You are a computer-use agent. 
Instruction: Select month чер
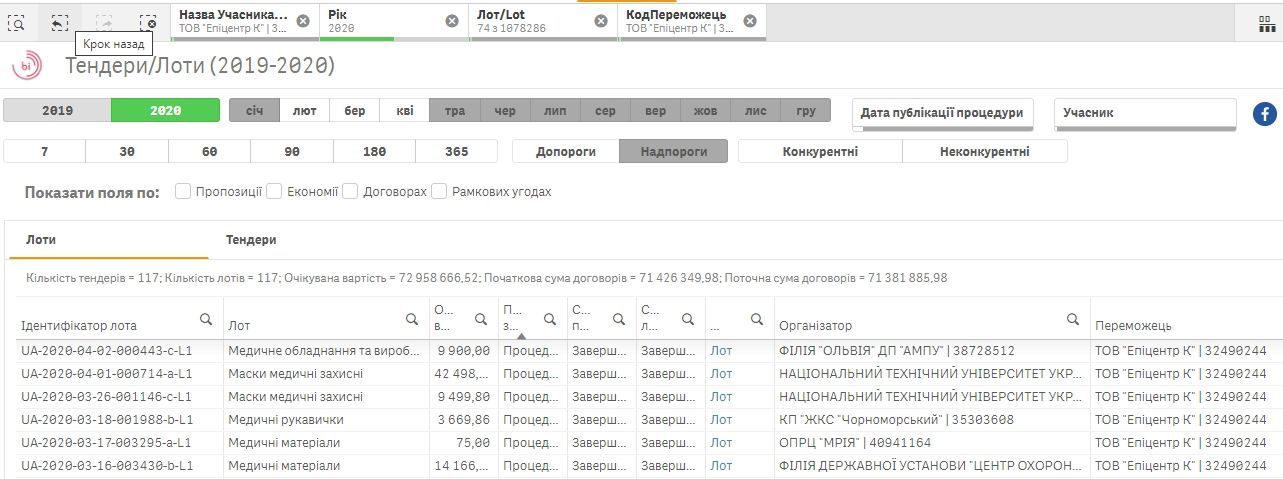click(505, 111)
